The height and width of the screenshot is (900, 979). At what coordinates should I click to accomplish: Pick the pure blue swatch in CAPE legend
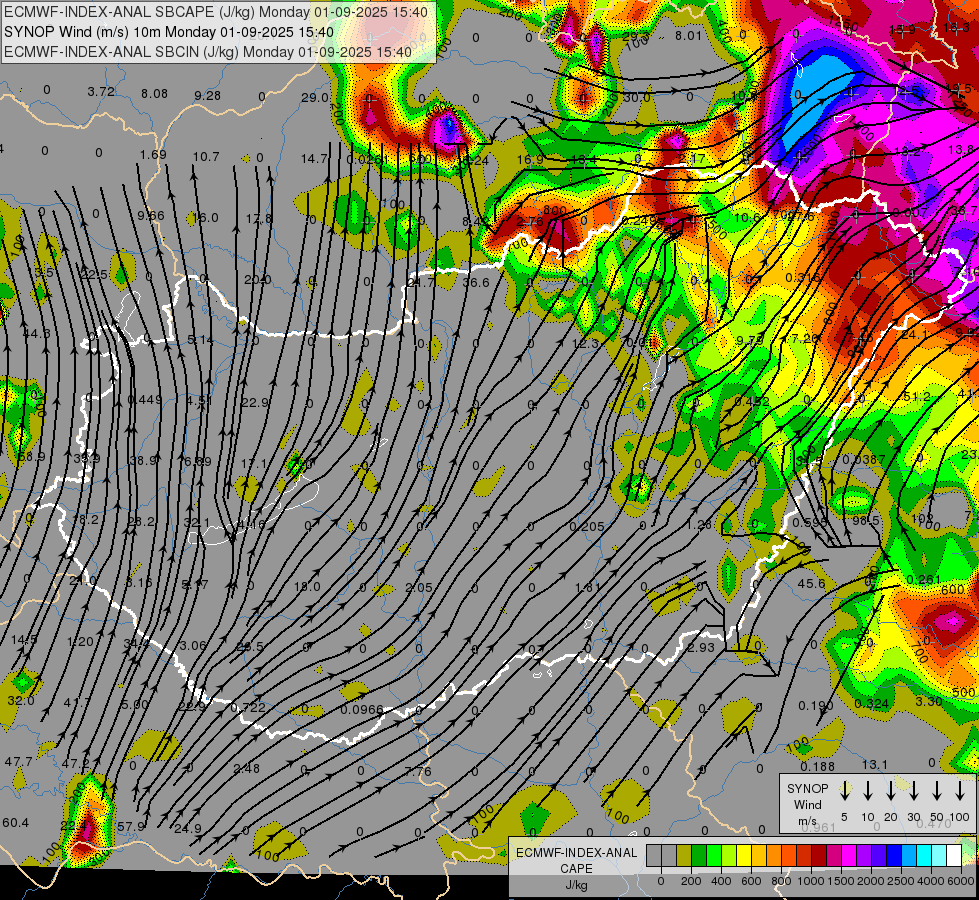click(893, 856)
